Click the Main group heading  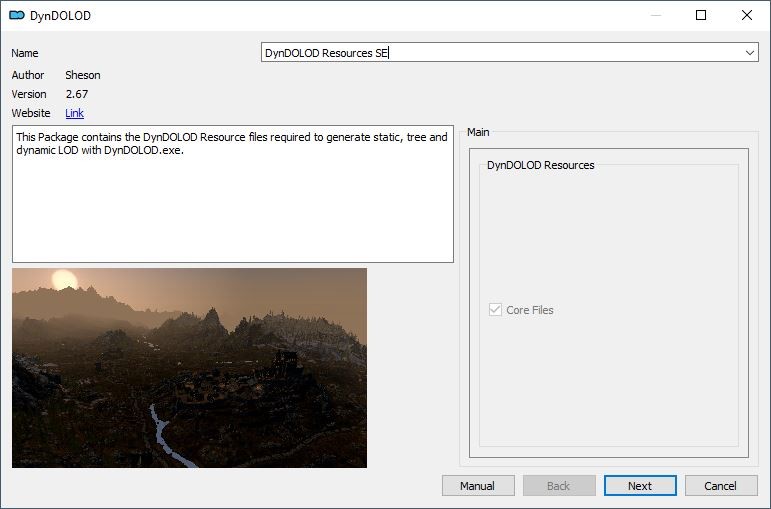pos(478,132)
